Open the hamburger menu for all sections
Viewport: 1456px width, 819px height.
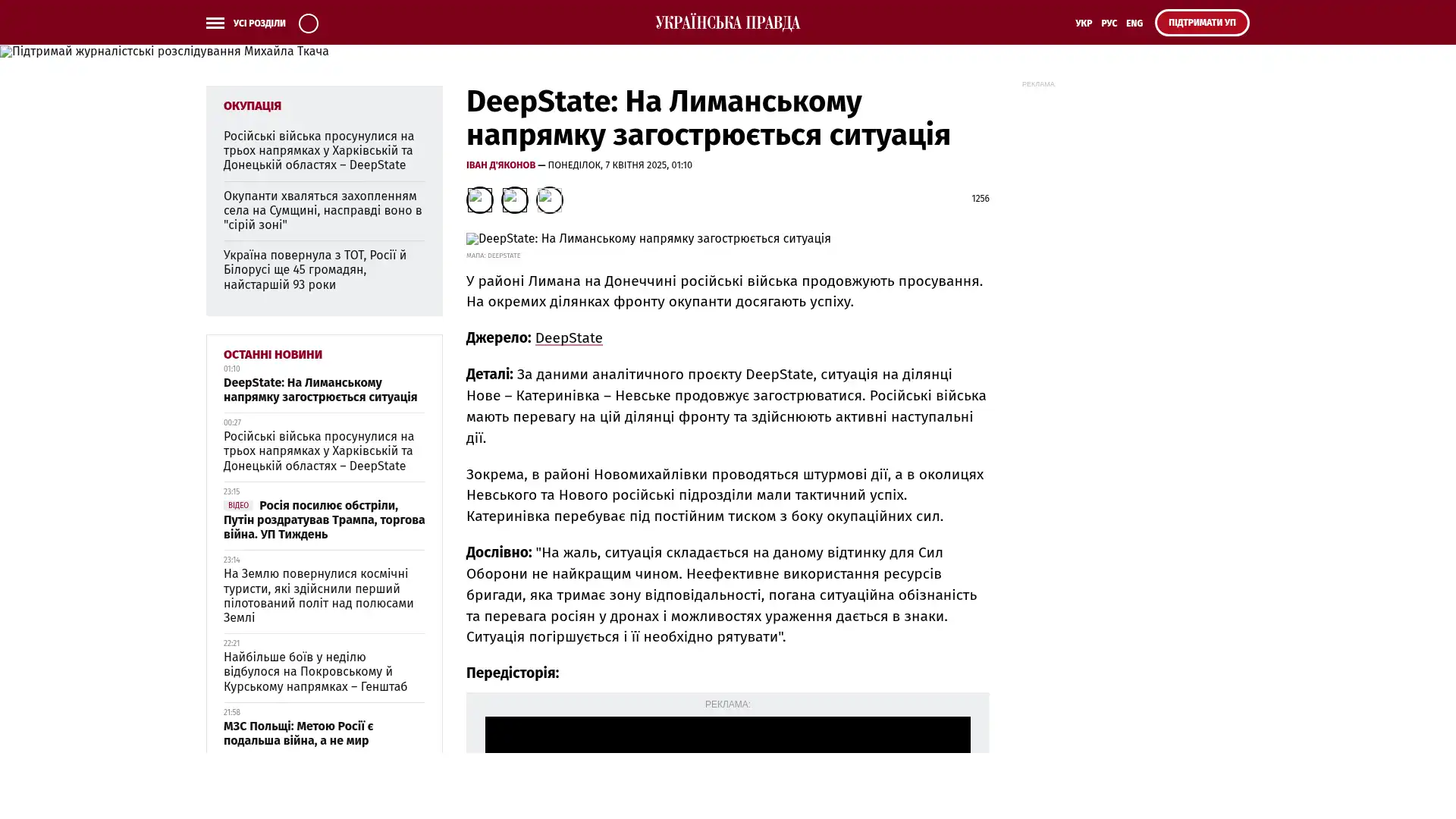click(x=215, y=24)
